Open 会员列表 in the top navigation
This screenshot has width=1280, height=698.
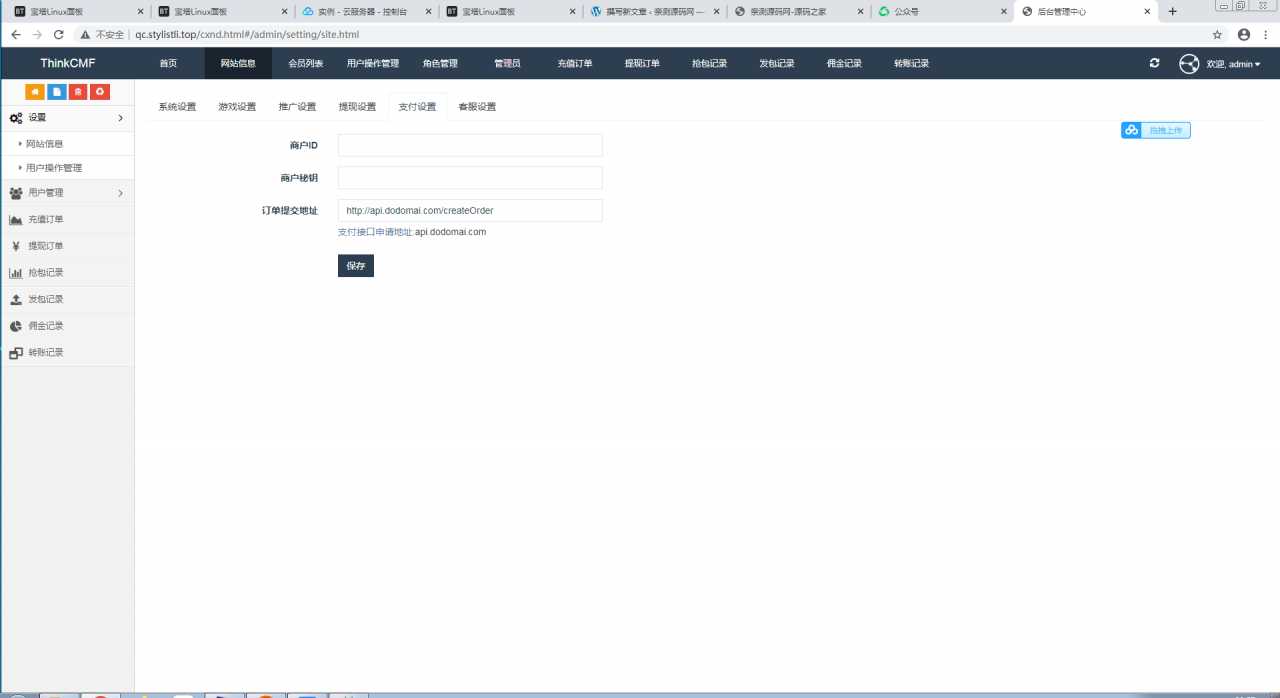(305, 63)
